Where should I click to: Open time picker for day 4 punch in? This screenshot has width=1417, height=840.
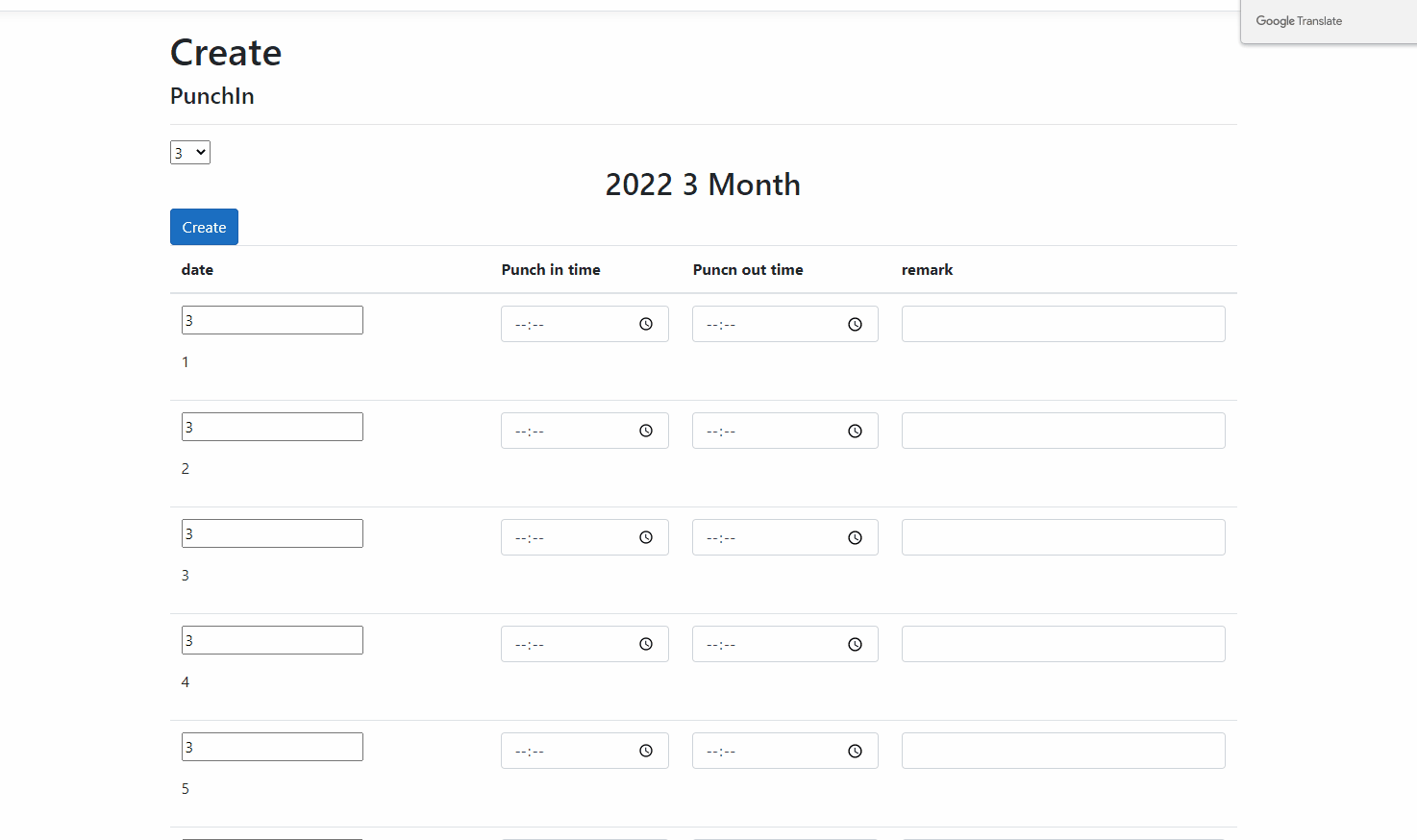click(646, 644)
